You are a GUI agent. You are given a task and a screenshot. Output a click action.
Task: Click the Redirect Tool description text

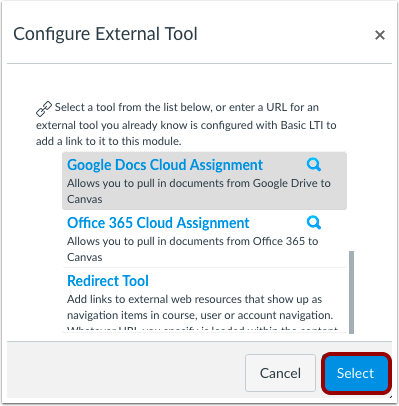[x=202, y=313]
